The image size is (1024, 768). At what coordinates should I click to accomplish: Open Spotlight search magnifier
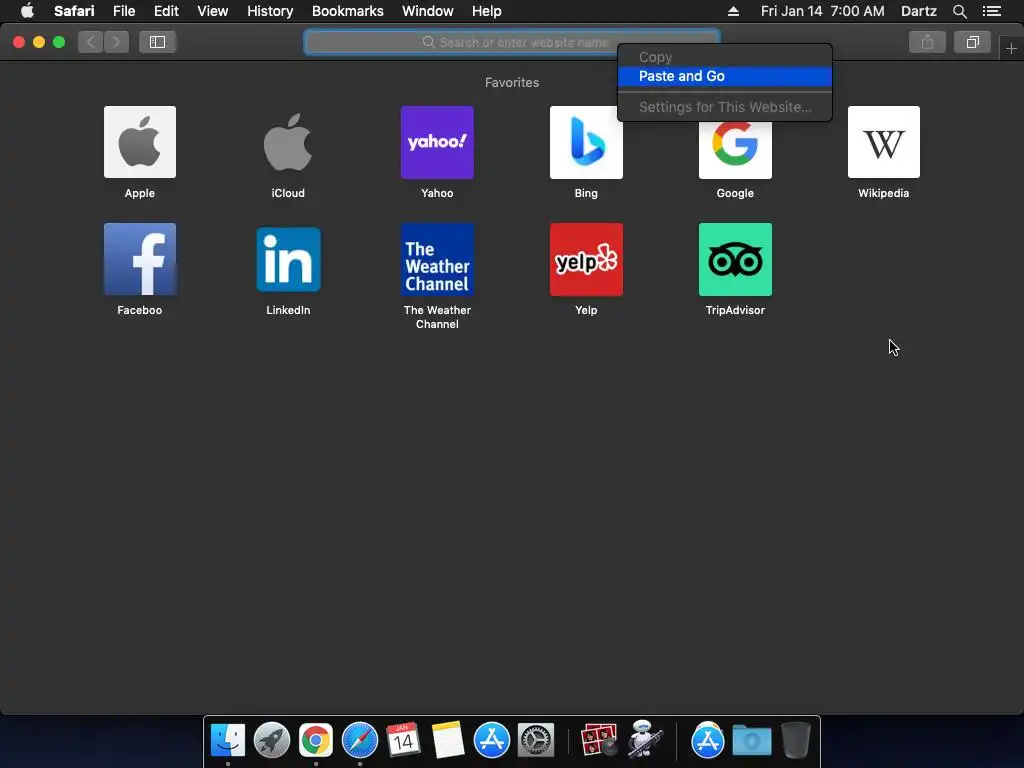pos(959,11)
